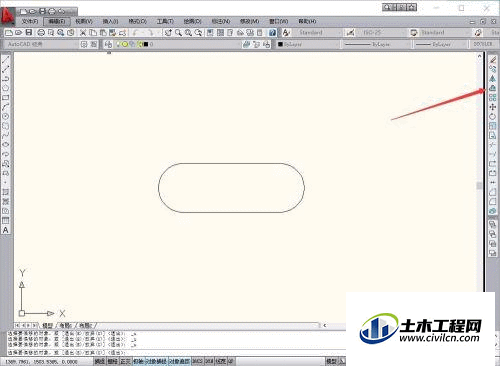The height and width of the screenshot is (366, 500).
Task: Open the ISO-25 dimension style dropdown
Action: [382, 33]
